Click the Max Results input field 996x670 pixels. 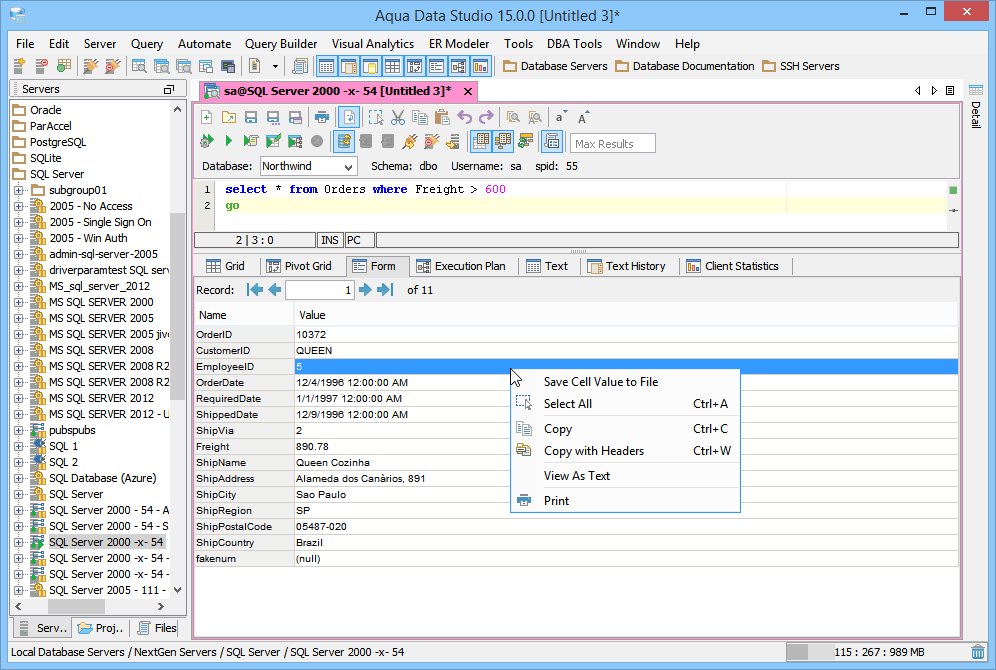(612, 143)
